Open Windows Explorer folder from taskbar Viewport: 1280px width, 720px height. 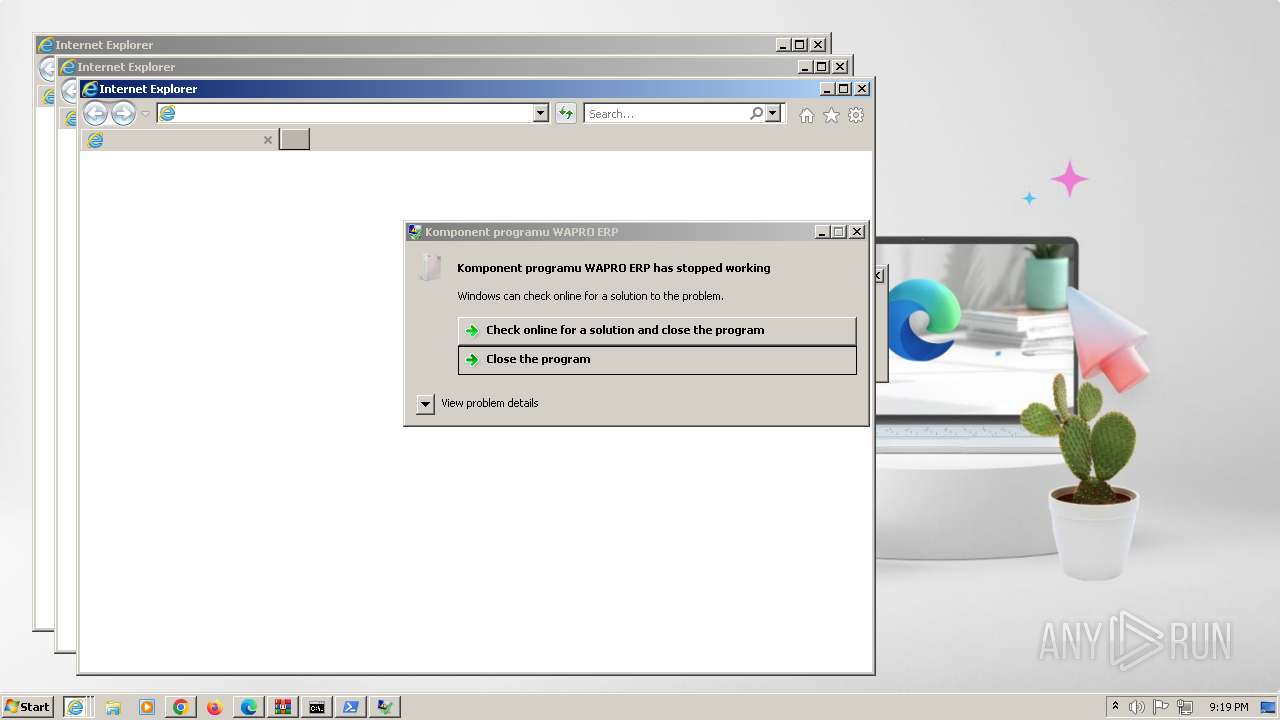tap(113, 707)
